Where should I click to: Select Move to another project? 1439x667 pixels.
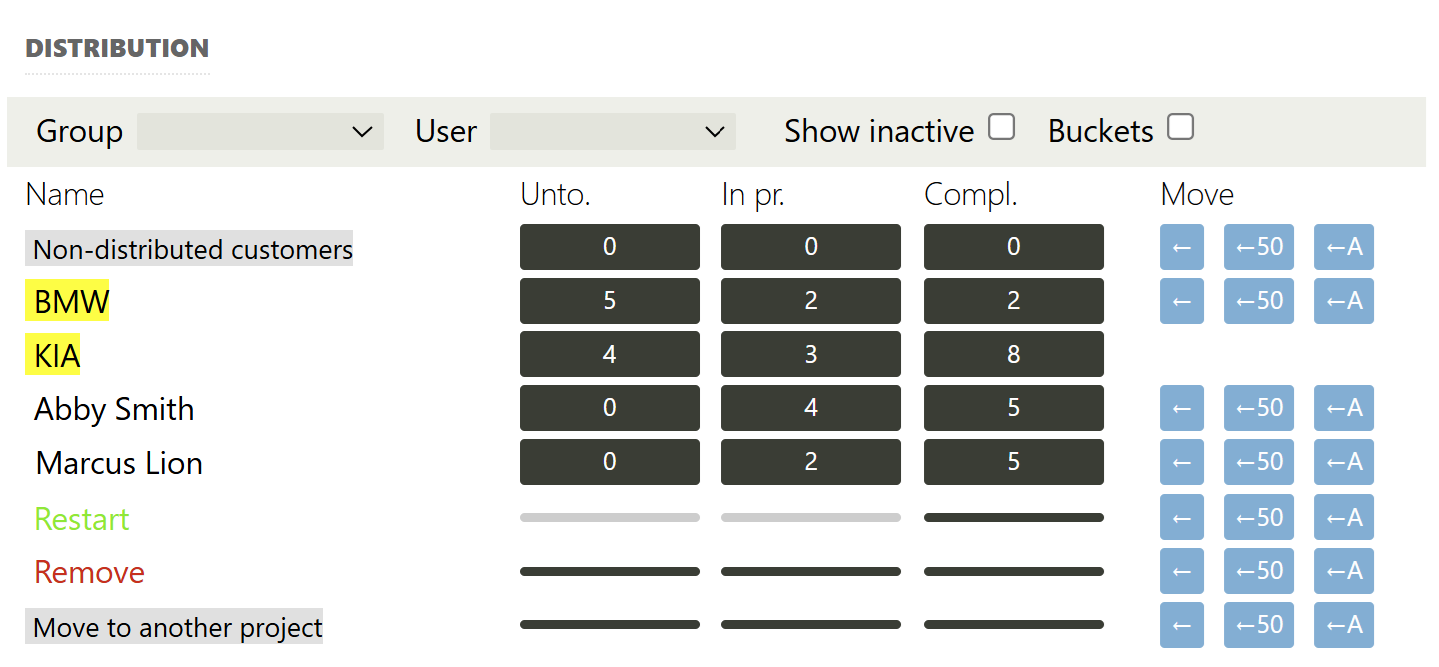[x=177, y=627]
